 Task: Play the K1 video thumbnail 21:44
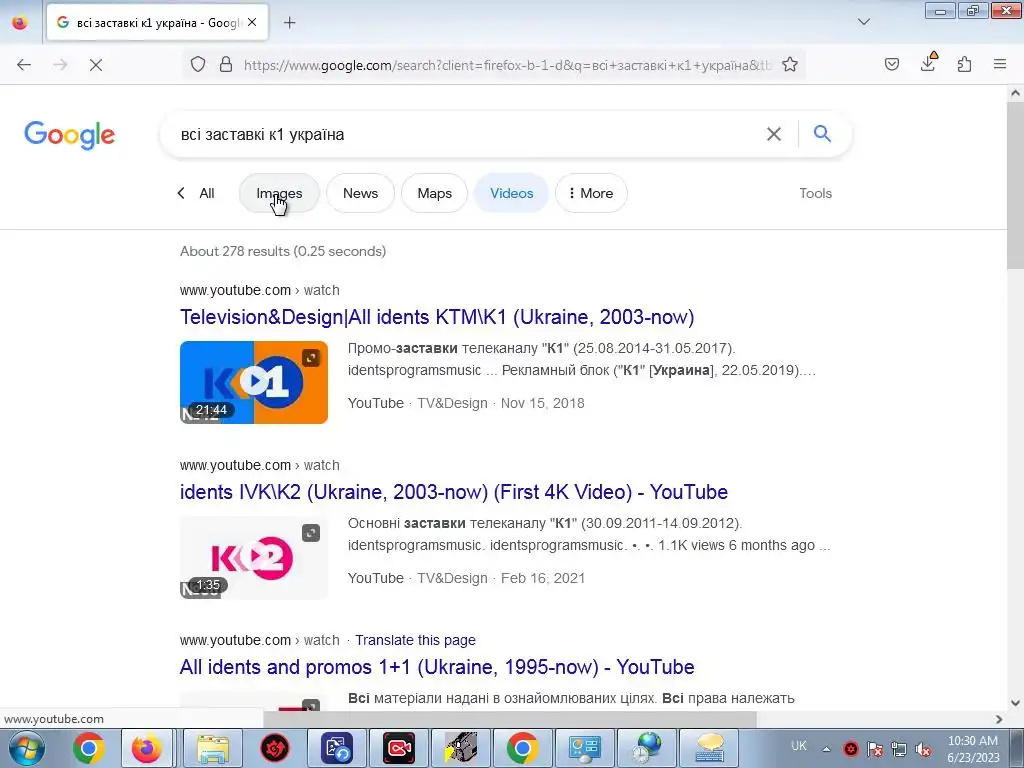253,382
